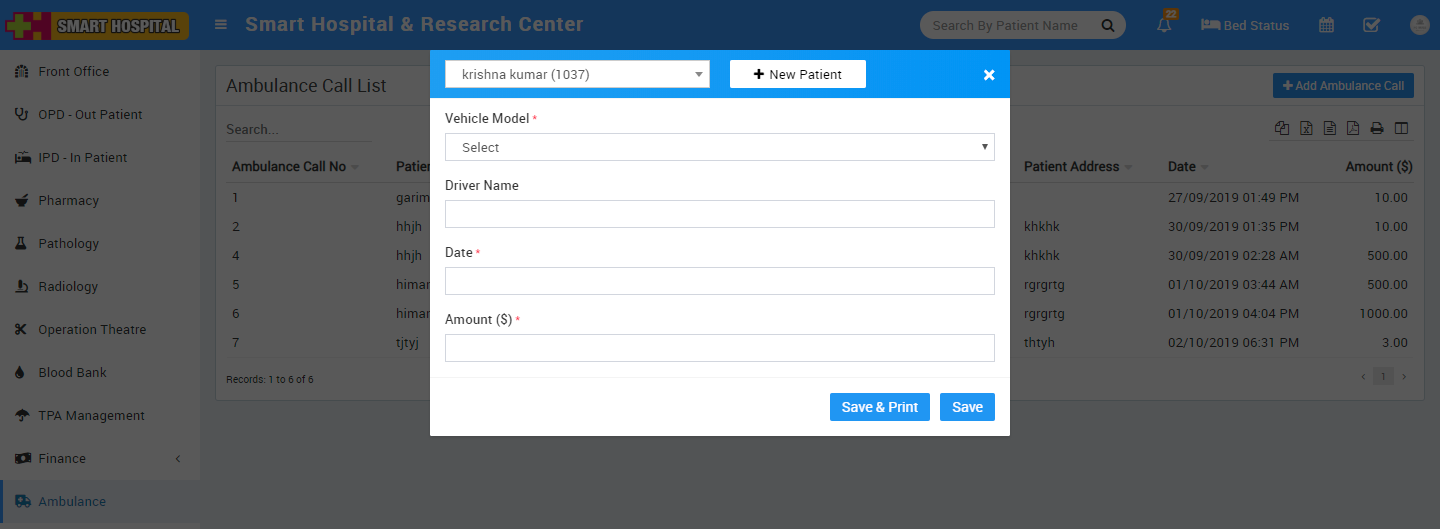Click the Driver Name input field

point(720,214)
